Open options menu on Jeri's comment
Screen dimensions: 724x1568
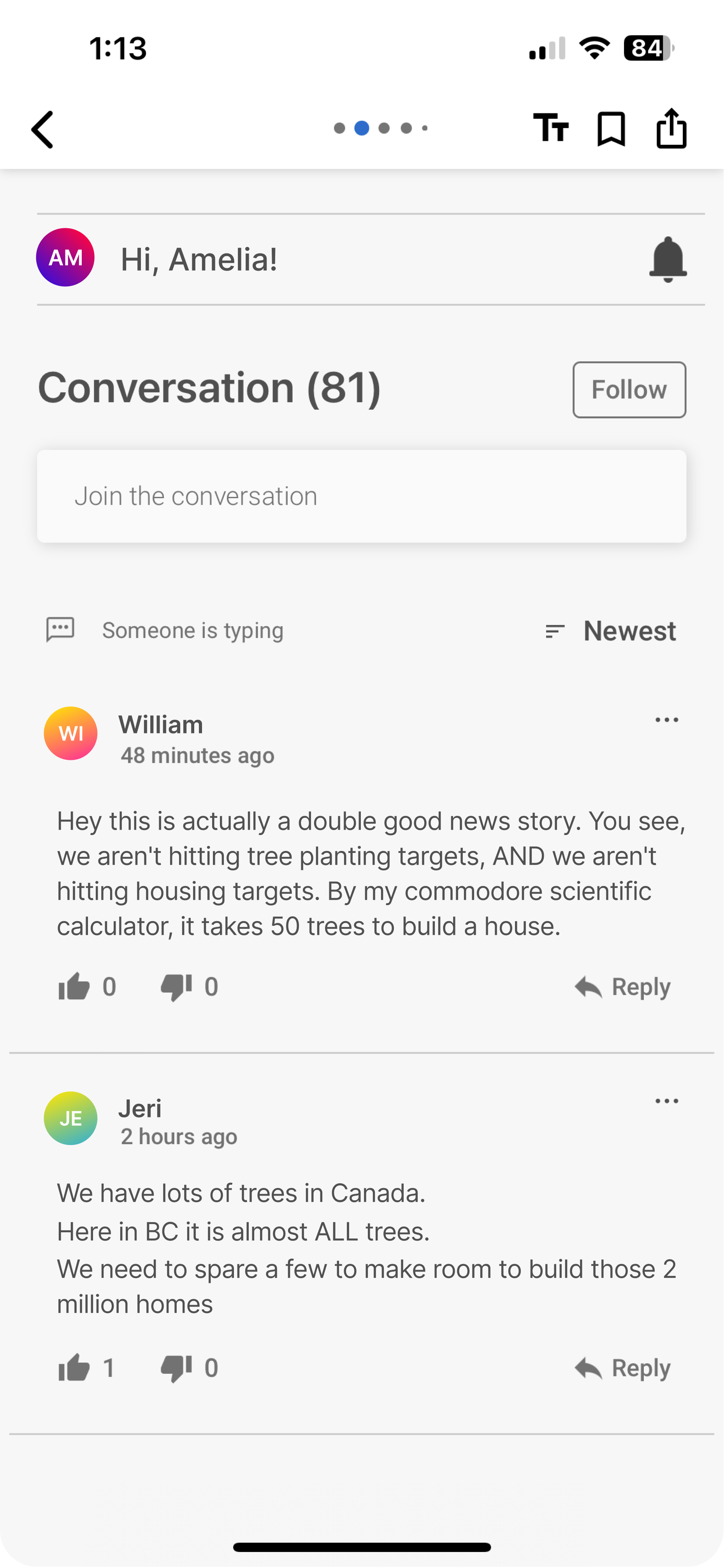point(667,1101)
